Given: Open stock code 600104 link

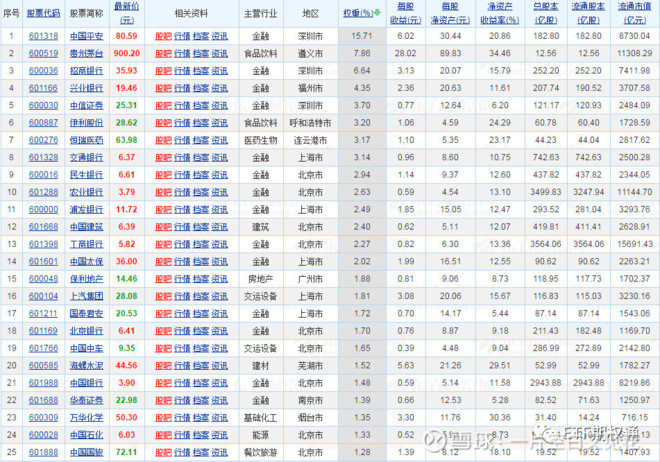Looking at the screenshot, I should [42, 295].
